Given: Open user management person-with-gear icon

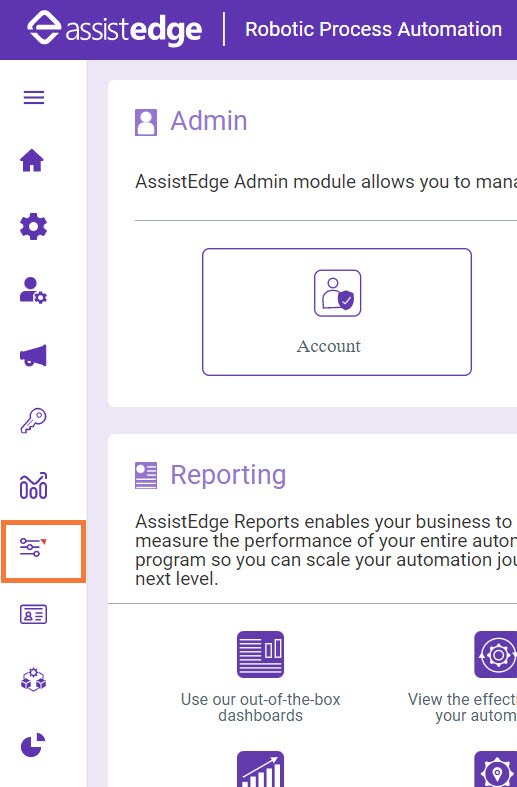Looking at the screenshot, I should (x=33, y=291).
